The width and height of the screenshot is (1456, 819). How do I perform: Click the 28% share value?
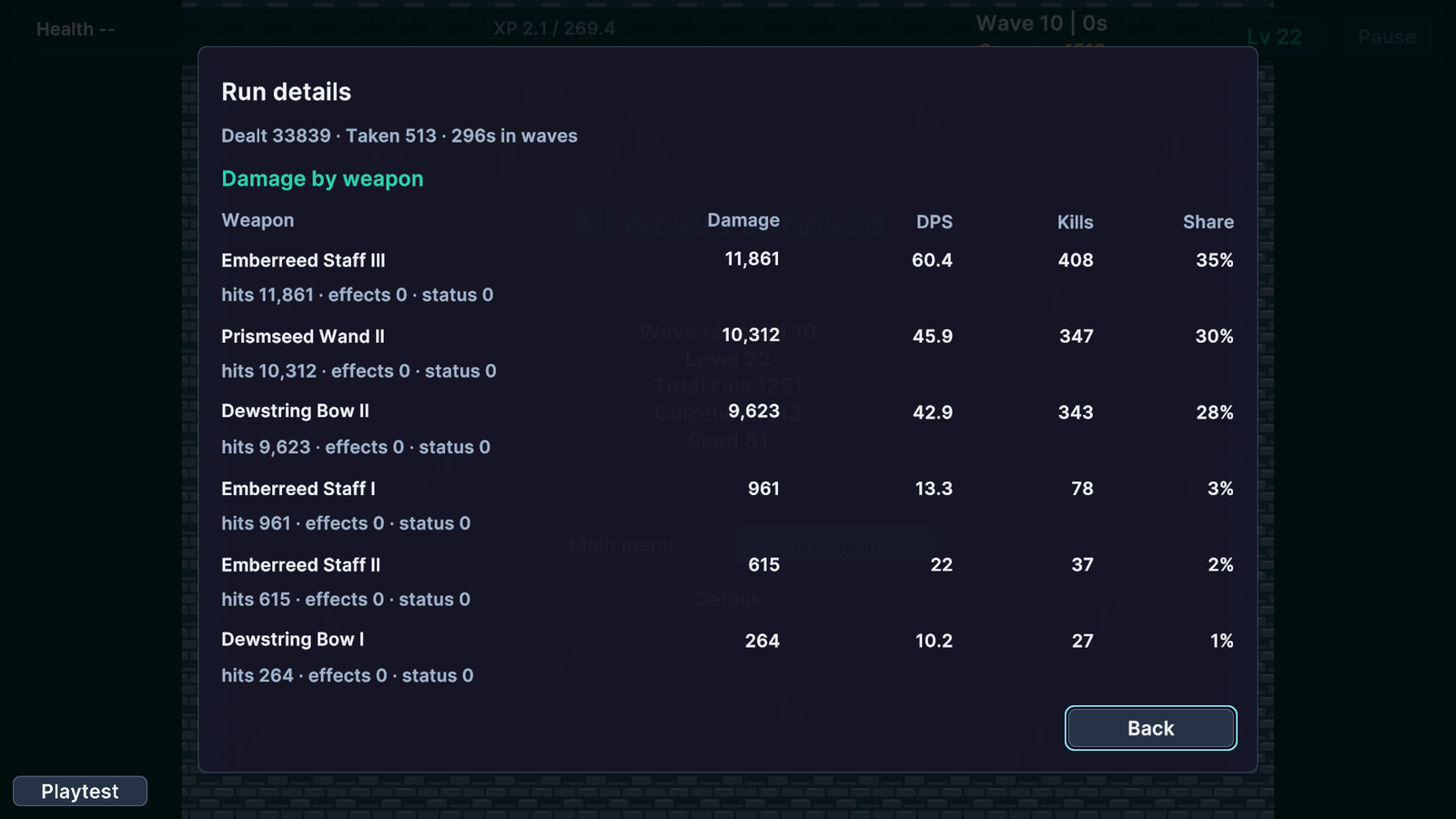1215,413
